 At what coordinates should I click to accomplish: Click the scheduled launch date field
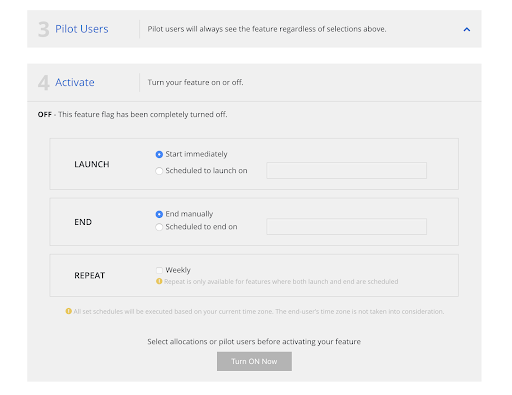click(346, 171)
